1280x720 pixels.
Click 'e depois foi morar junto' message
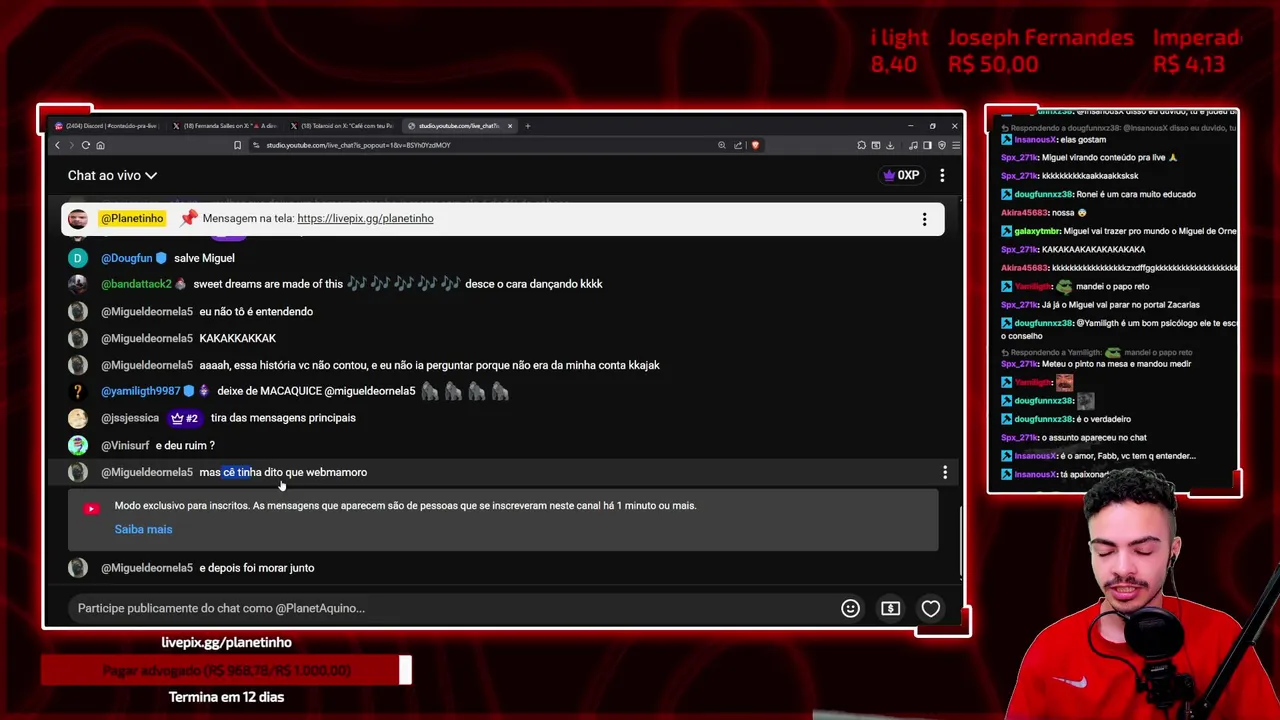click(257, 568)
